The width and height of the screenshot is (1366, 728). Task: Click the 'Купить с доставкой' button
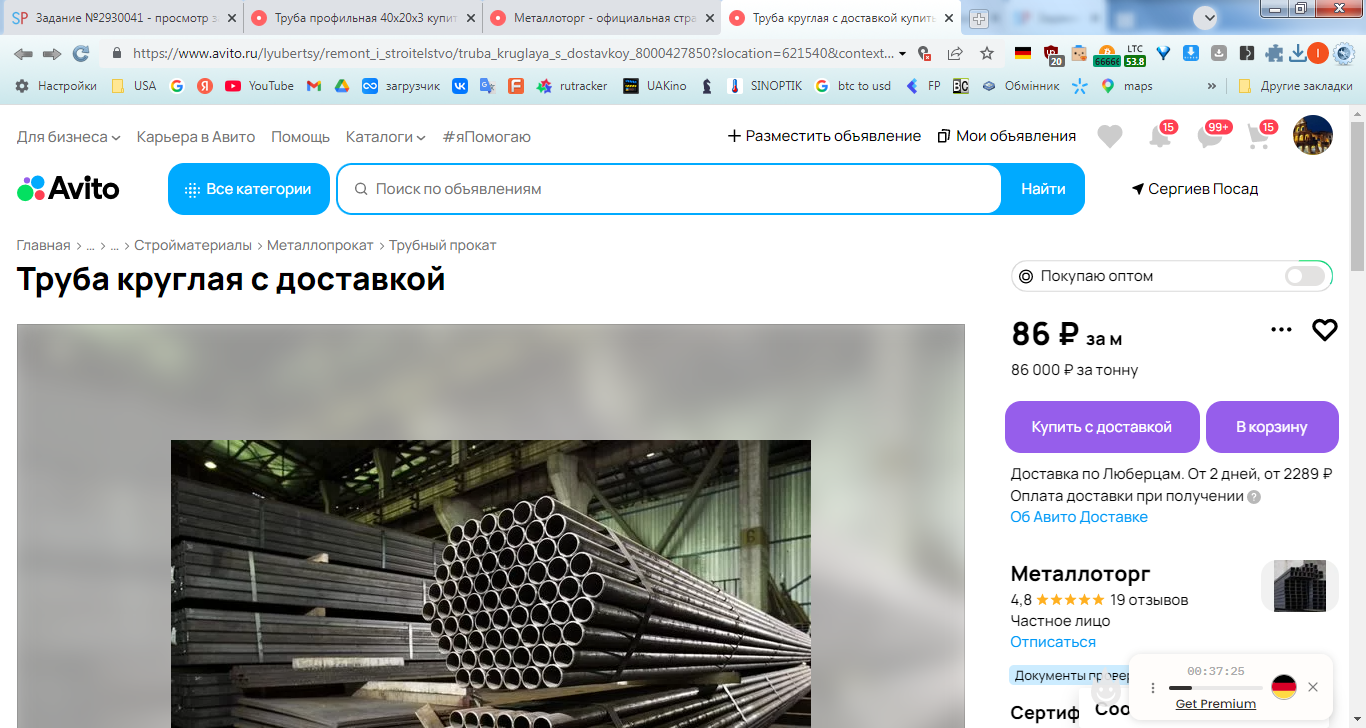click(x=1102, y=427)
